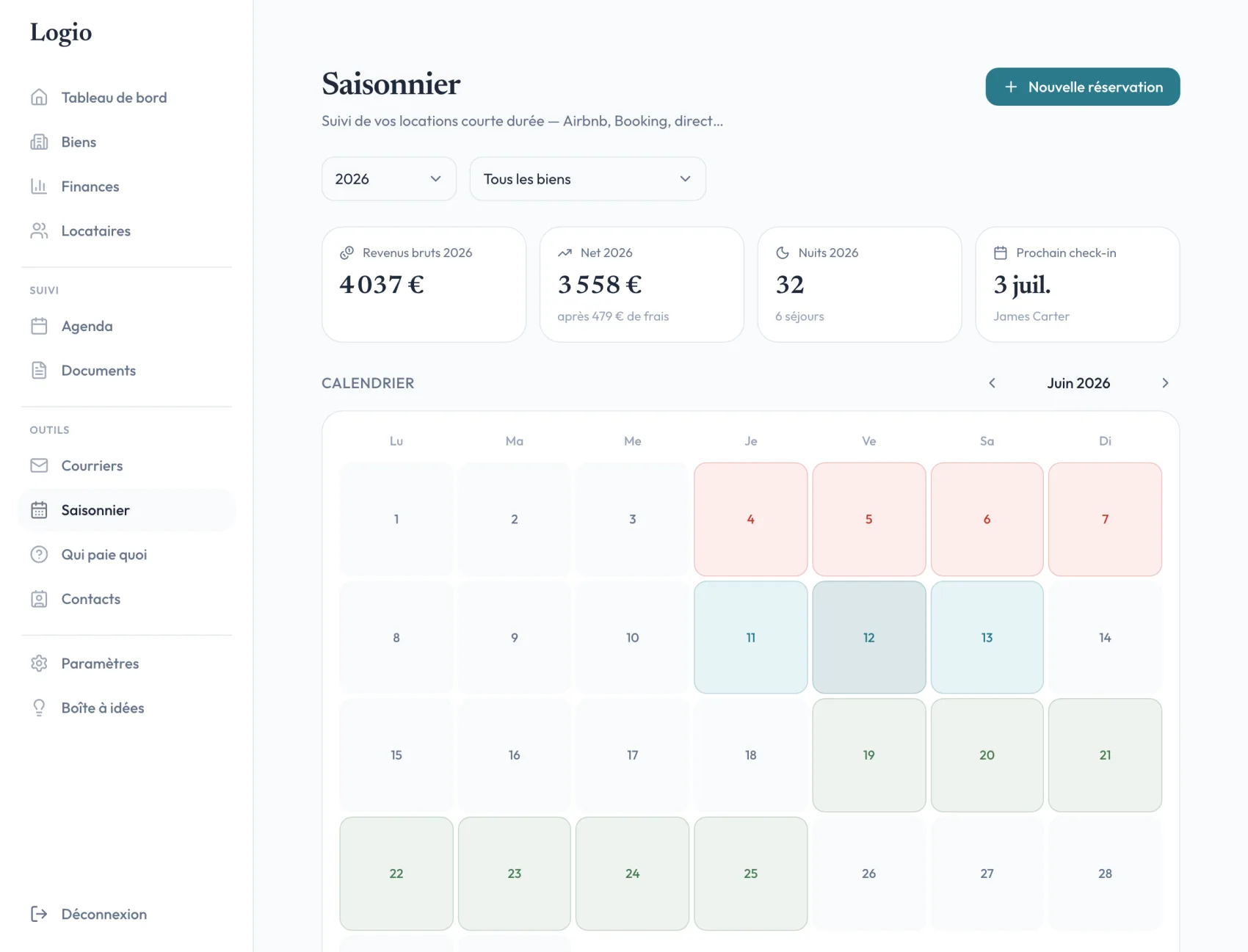Click the Locataires people icon

point(39,231)
